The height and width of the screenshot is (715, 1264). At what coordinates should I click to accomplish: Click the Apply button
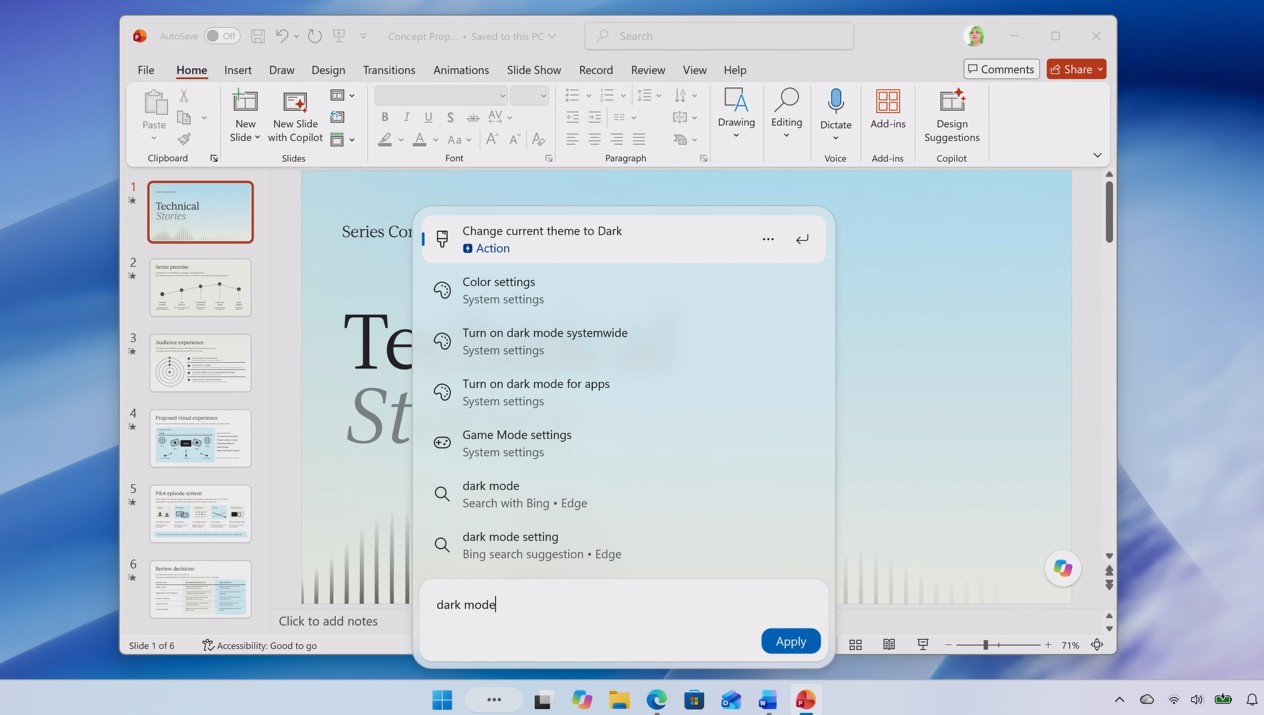[791, 641]
